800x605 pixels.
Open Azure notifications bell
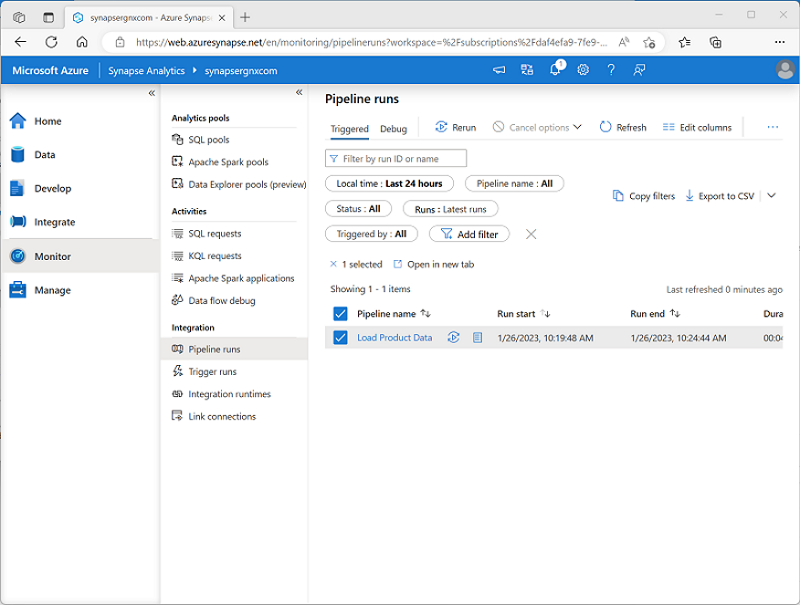click(555, 70)
